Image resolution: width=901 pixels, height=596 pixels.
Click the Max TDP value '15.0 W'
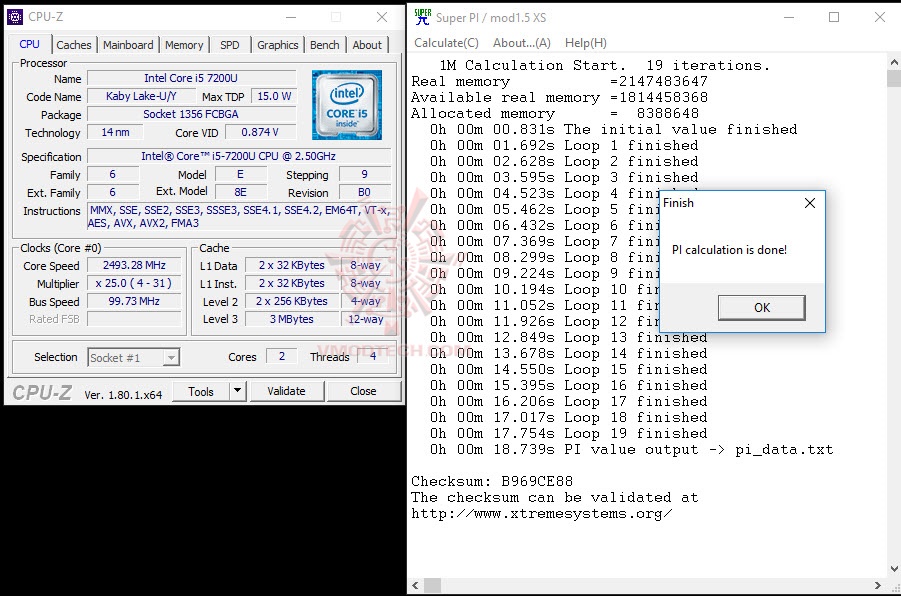coord(274,96)
